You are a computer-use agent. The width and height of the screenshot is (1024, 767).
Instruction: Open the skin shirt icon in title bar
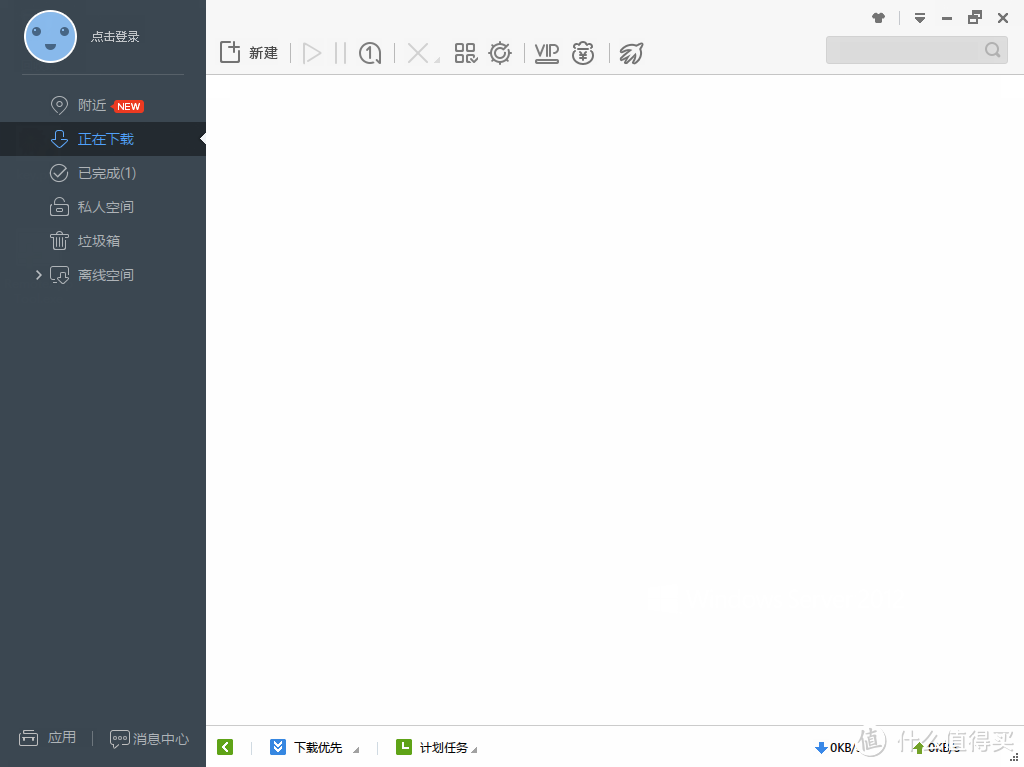(x=879, y=18)
